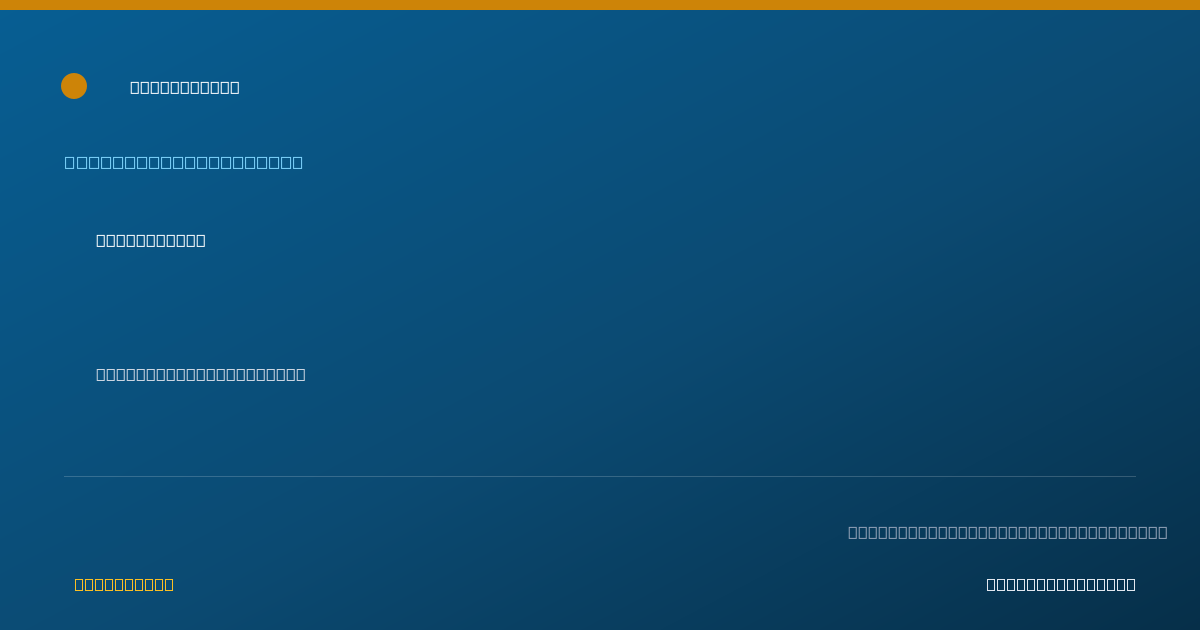Open the yellow text link at bottom left
The image size is (1200, 630).
point(124,584)
